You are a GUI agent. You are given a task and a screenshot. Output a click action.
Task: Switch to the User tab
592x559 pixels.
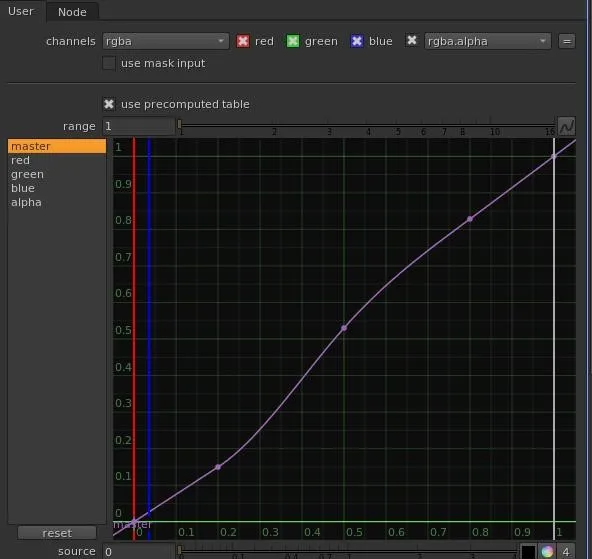pos(21,11)
